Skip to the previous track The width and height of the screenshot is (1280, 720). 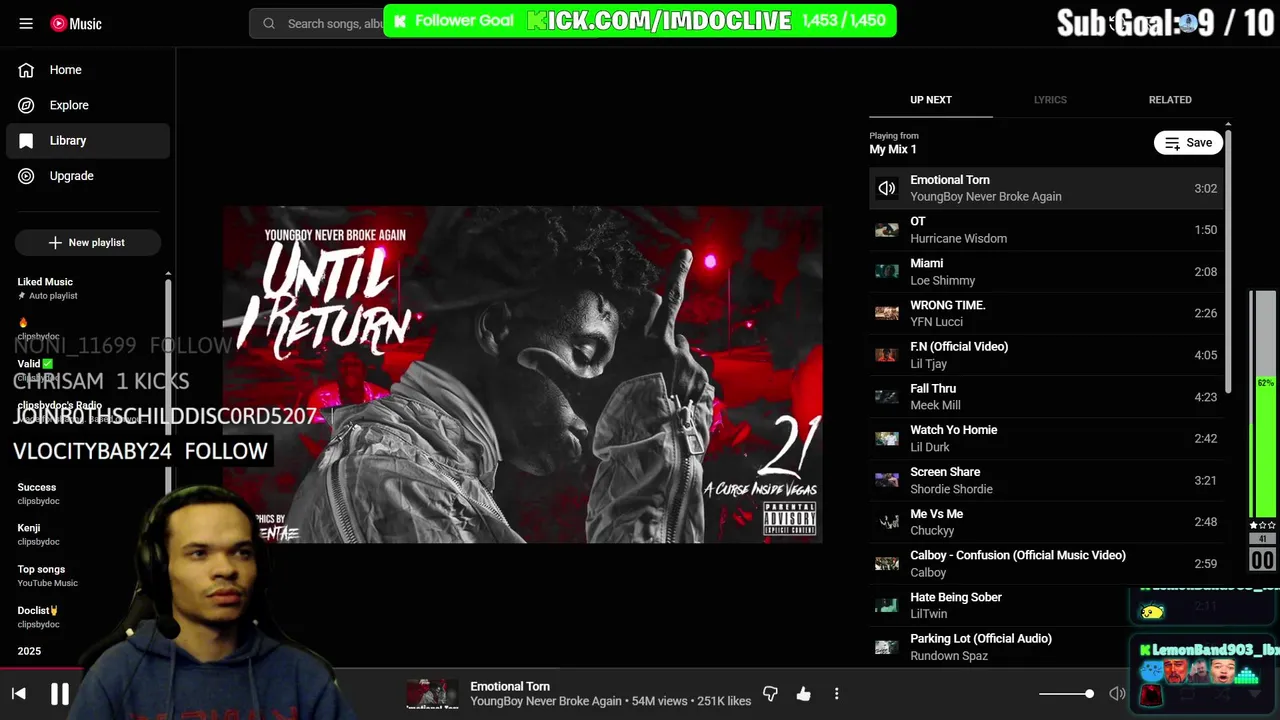[x=19, y=693]
